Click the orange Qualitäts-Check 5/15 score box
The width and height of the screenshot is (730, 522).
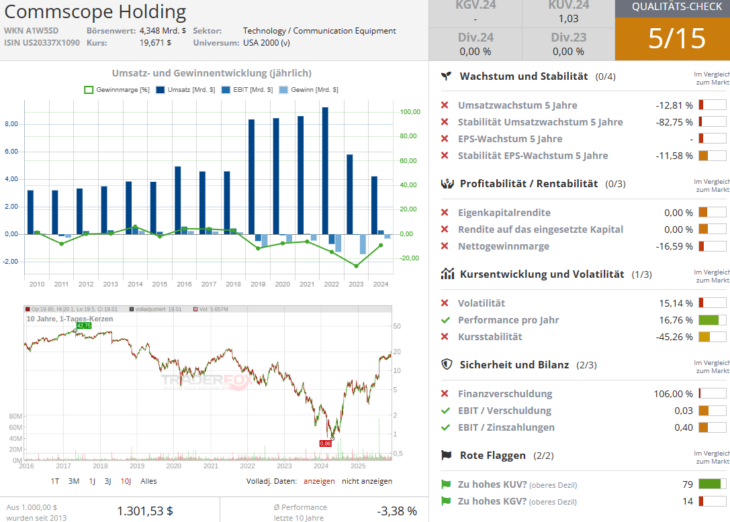[672, 38]
